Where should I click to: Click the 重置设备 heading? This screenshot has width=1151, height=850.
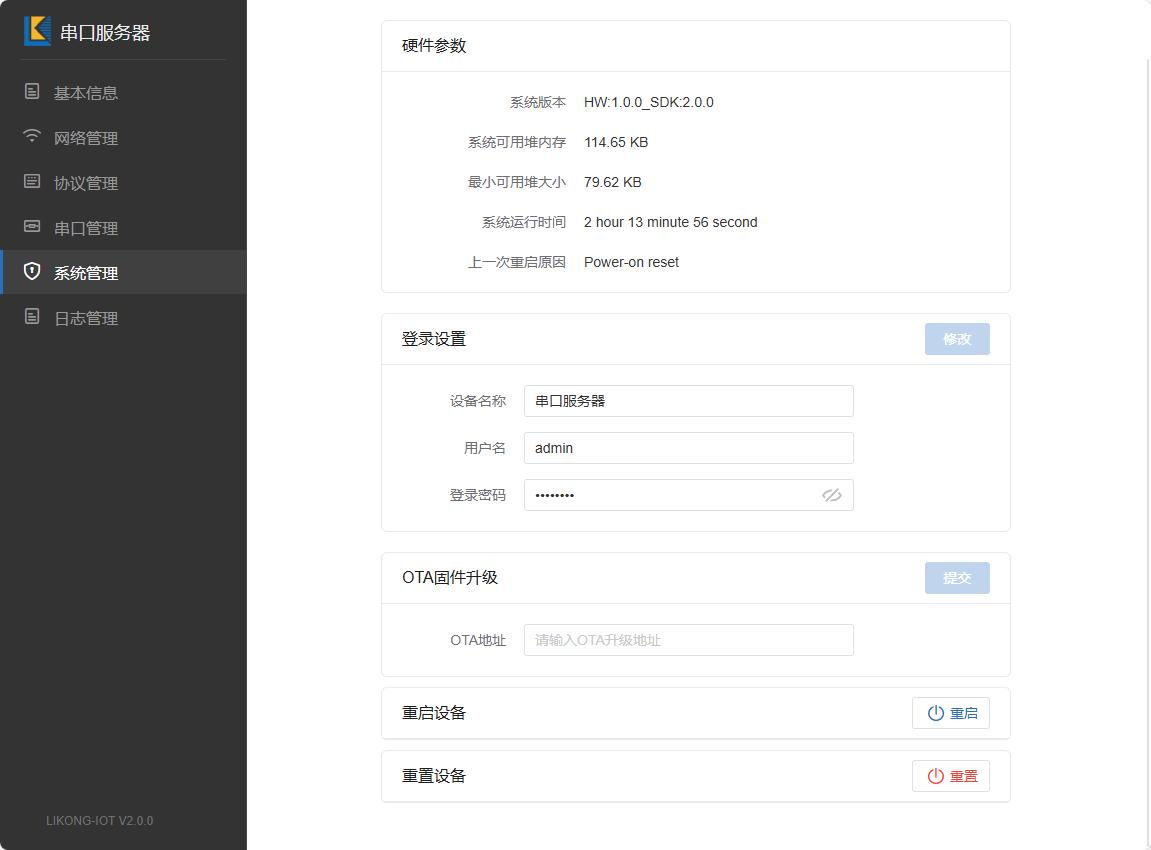(434, 777)
